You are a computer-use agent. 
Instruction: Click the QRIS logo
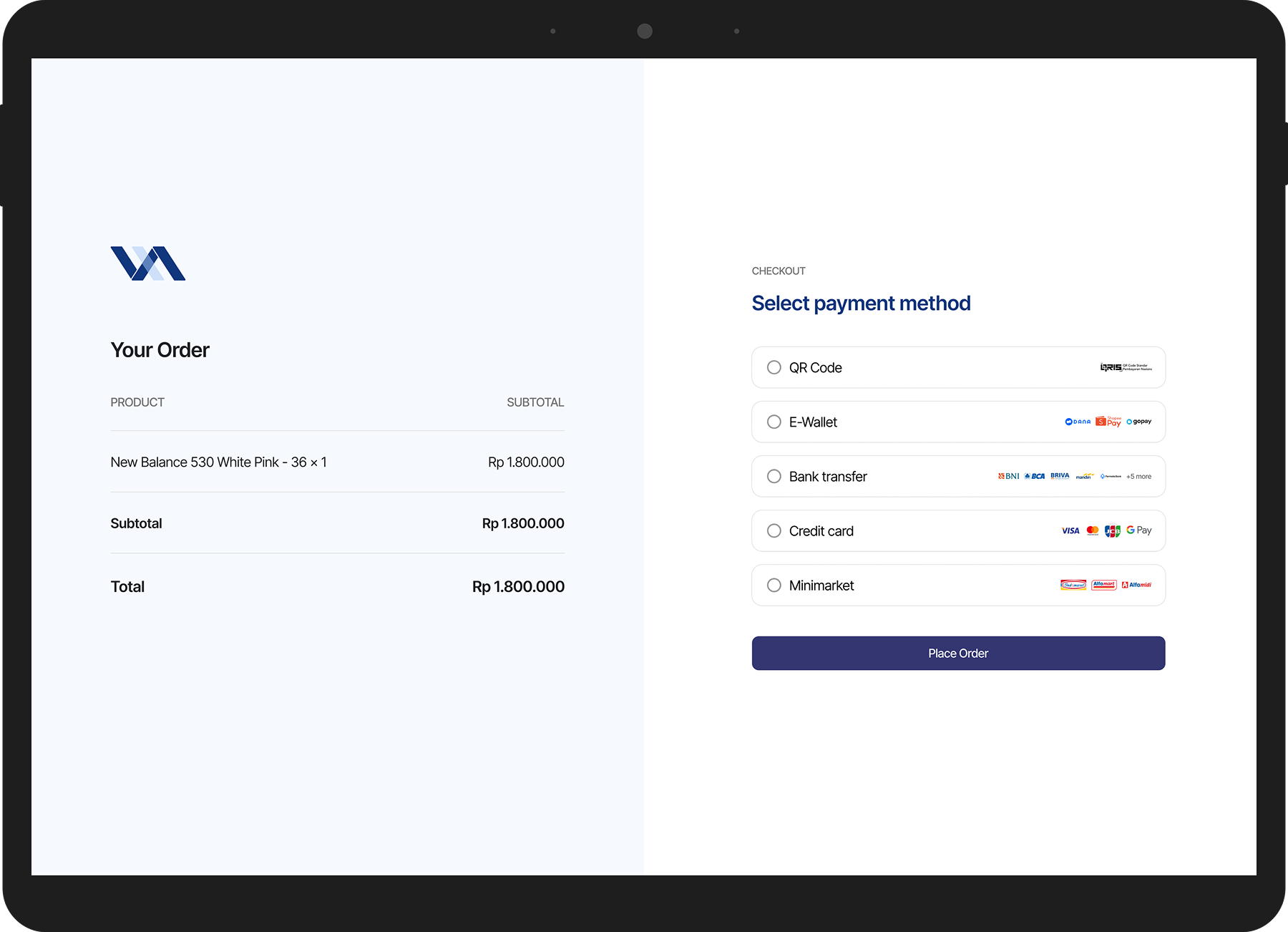click(x=1126, y=367)
